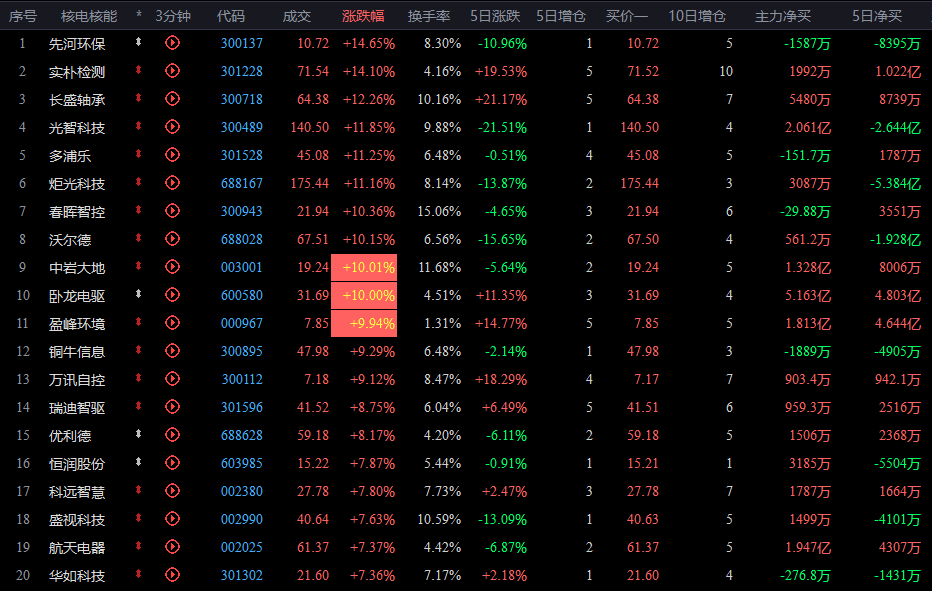Viewport: 932px width, 591px height.
Task: Click stock code 600580
Action: coord(241,295)
